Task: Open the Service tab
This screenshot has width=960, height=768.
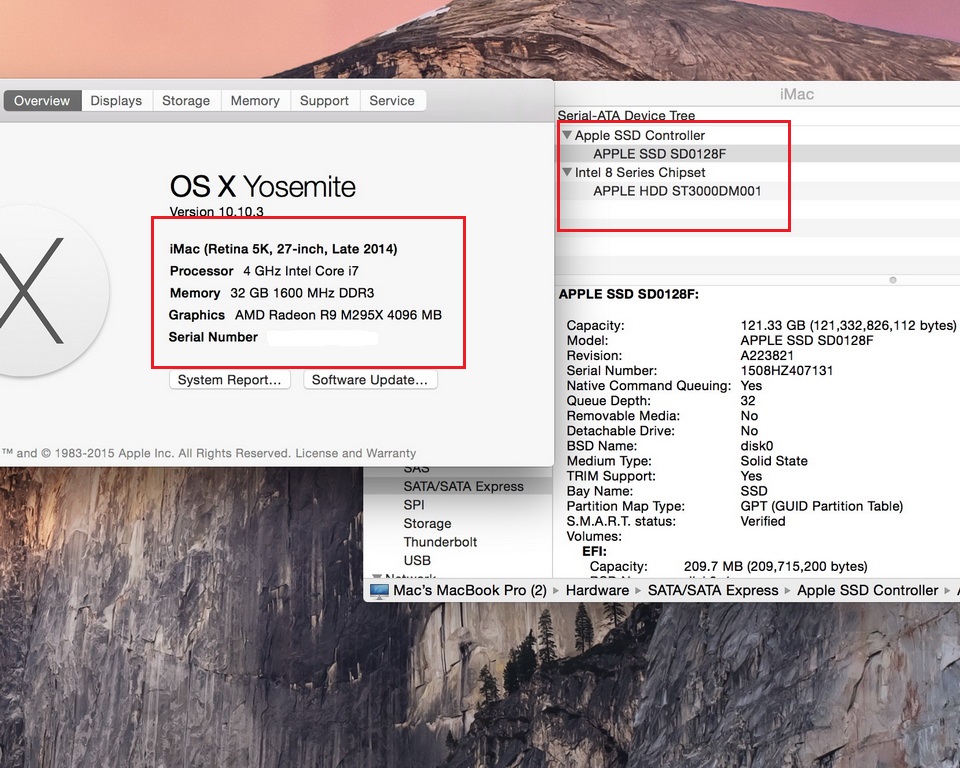Action: (392, 100)
